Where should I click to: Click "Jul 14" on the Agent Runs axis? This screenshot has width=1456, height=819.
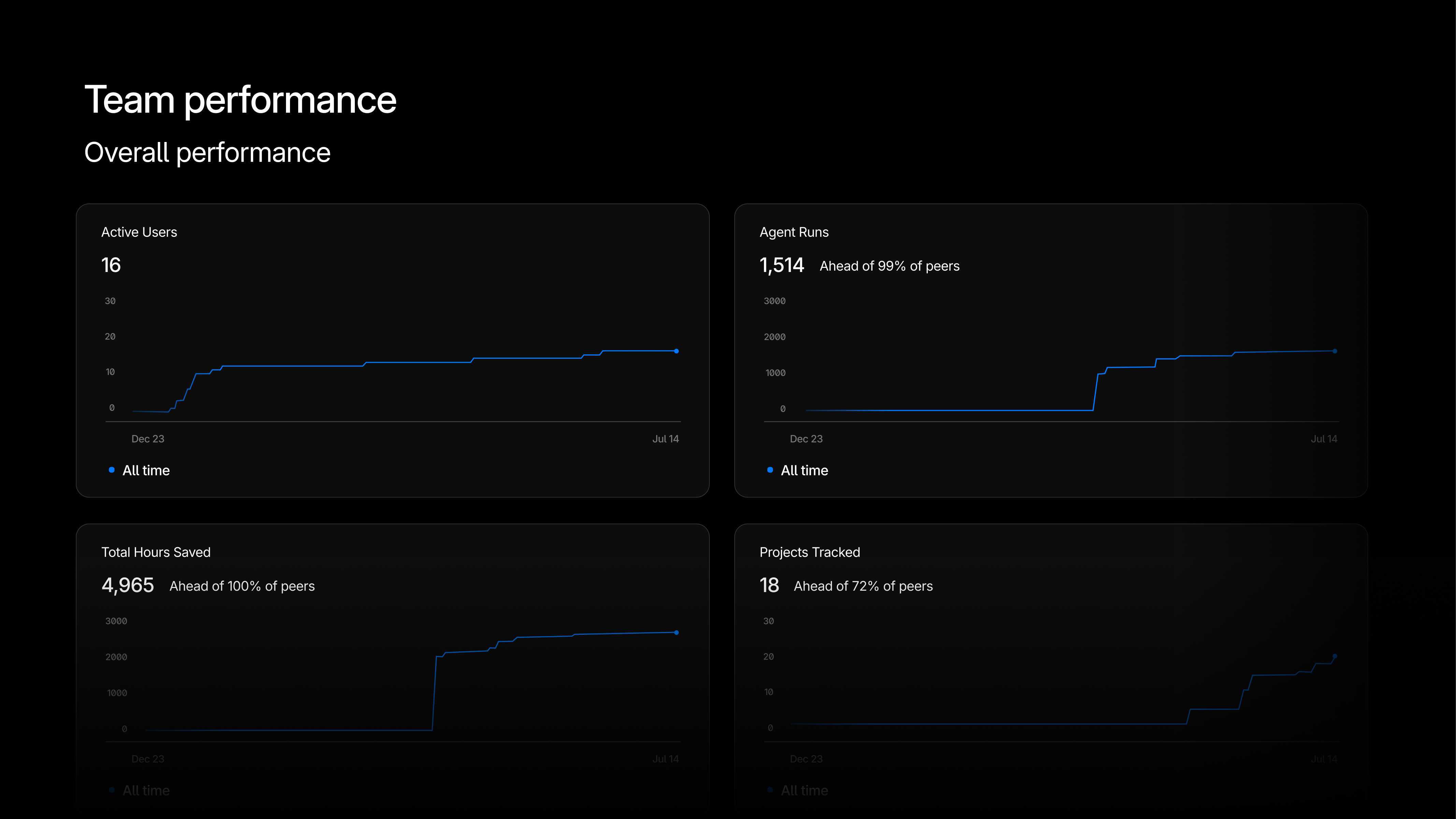(1324, 439)
